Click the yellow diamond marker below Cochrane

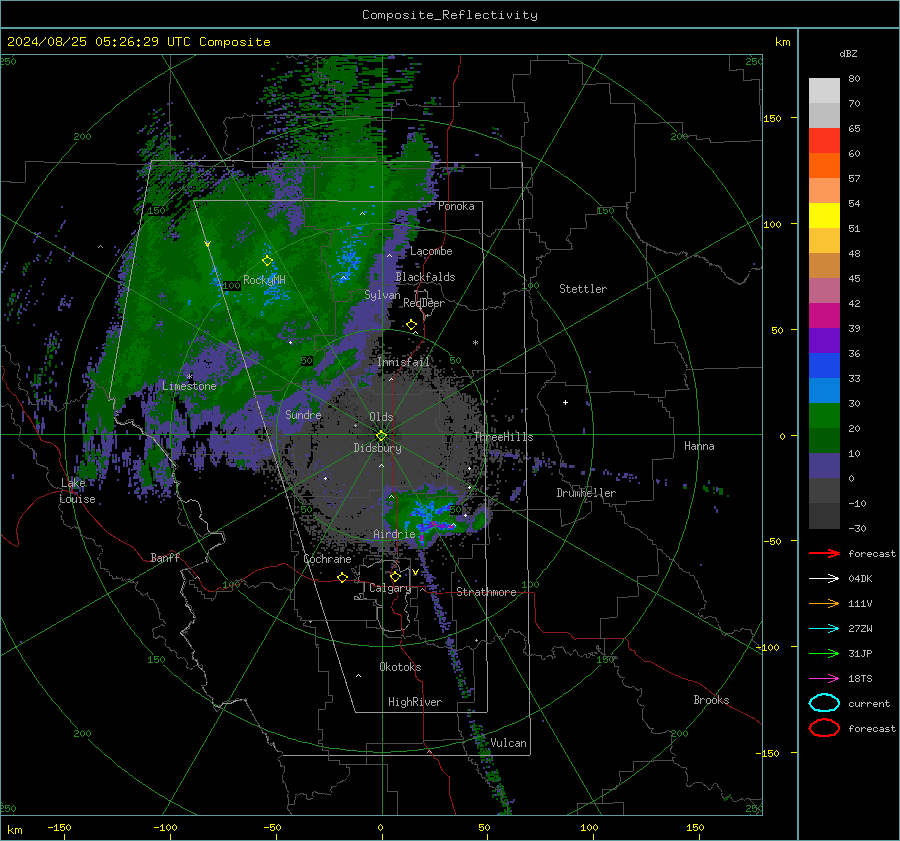click(x=342, y=578)
